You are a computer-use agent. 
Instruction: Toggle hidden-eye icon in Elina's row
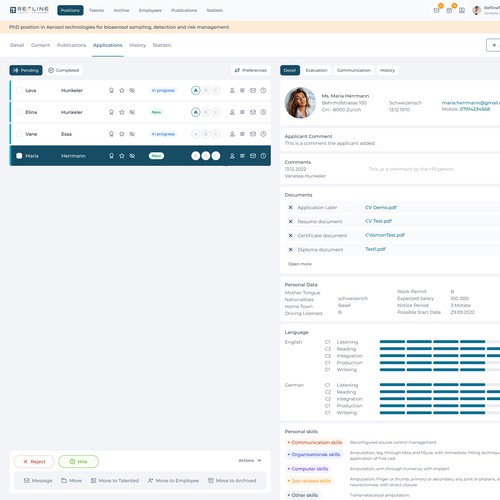coord(132,112)
